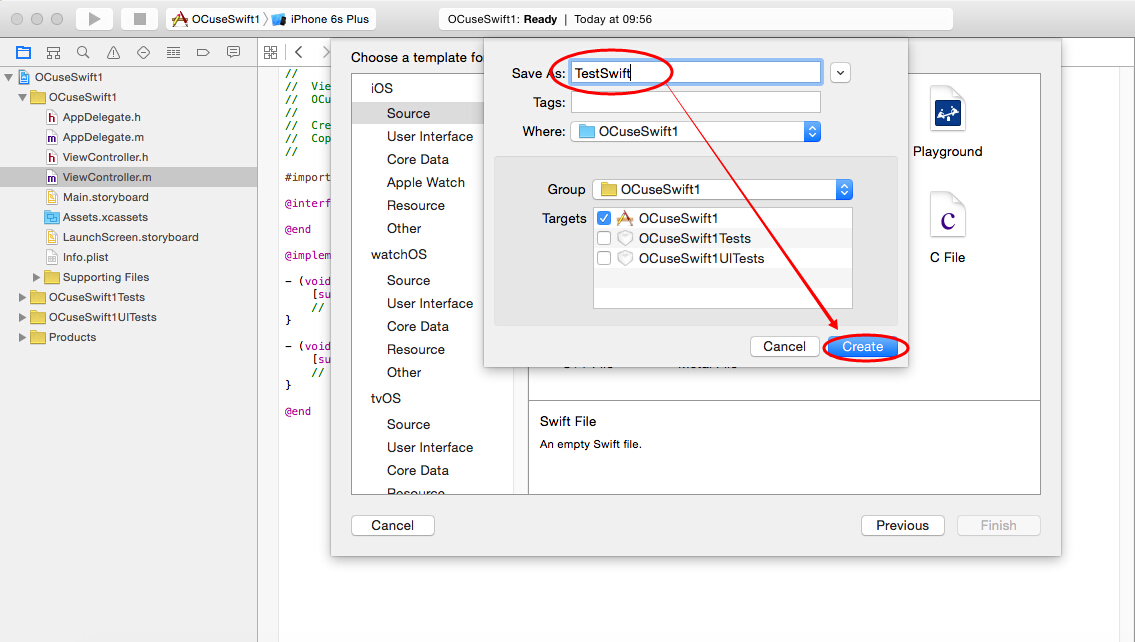Image resolution: width=1135 pixels, height=642 pixels.
Task: Select iOS Other category
Action: pyautogui.click(x=404, y=229)
